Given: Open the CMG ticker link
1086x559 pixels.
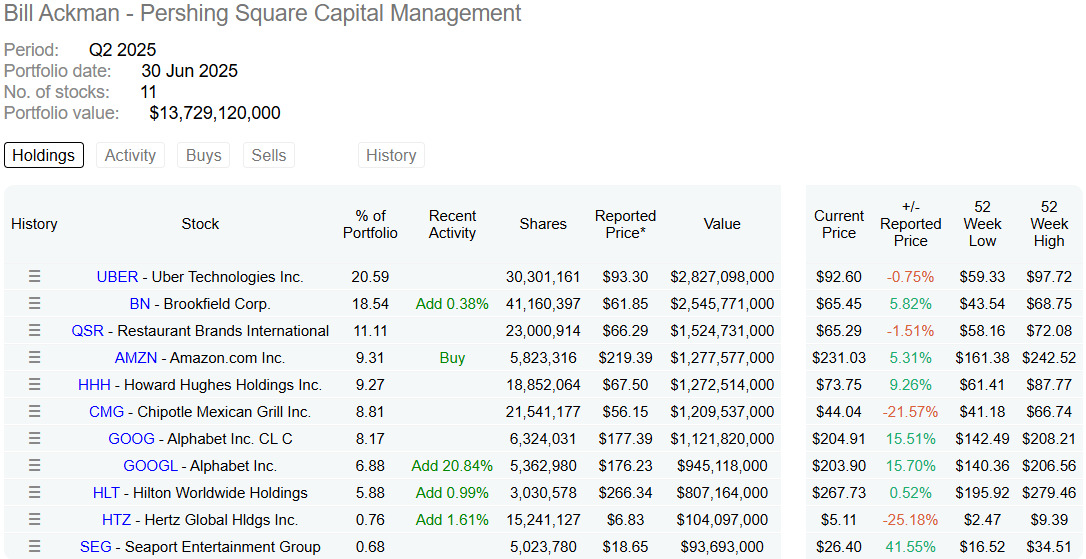Looking at the screenshot, I should click(107, 412).
